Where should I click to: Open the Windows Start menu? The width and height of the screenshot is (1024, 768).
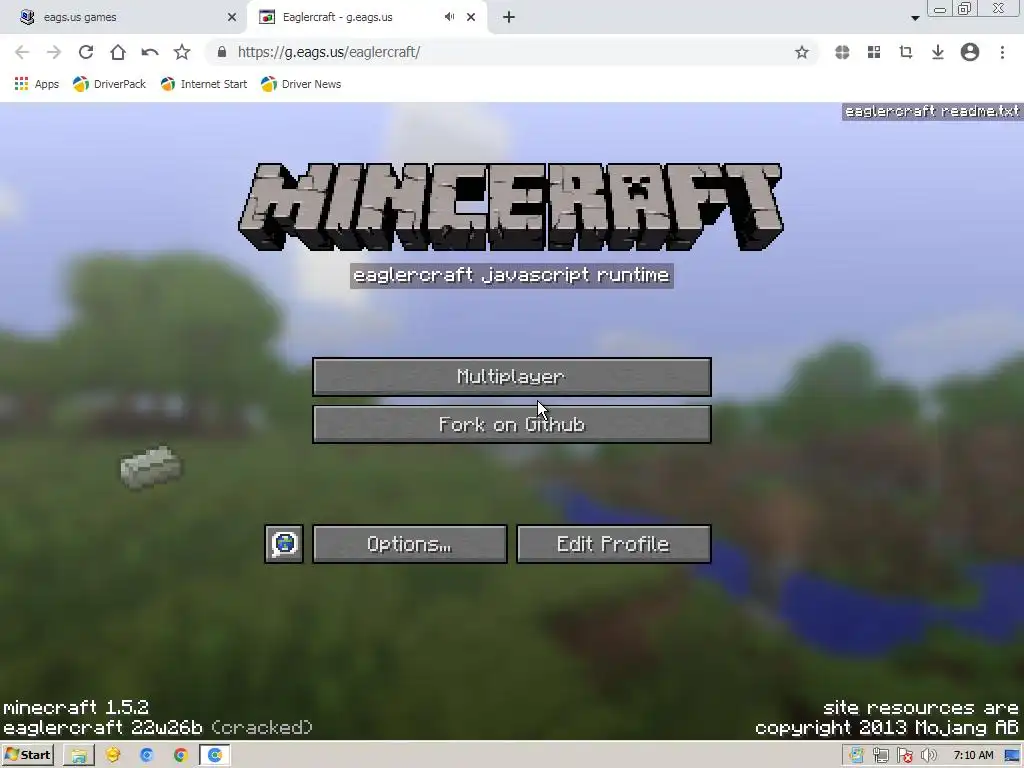pos(27,755)
